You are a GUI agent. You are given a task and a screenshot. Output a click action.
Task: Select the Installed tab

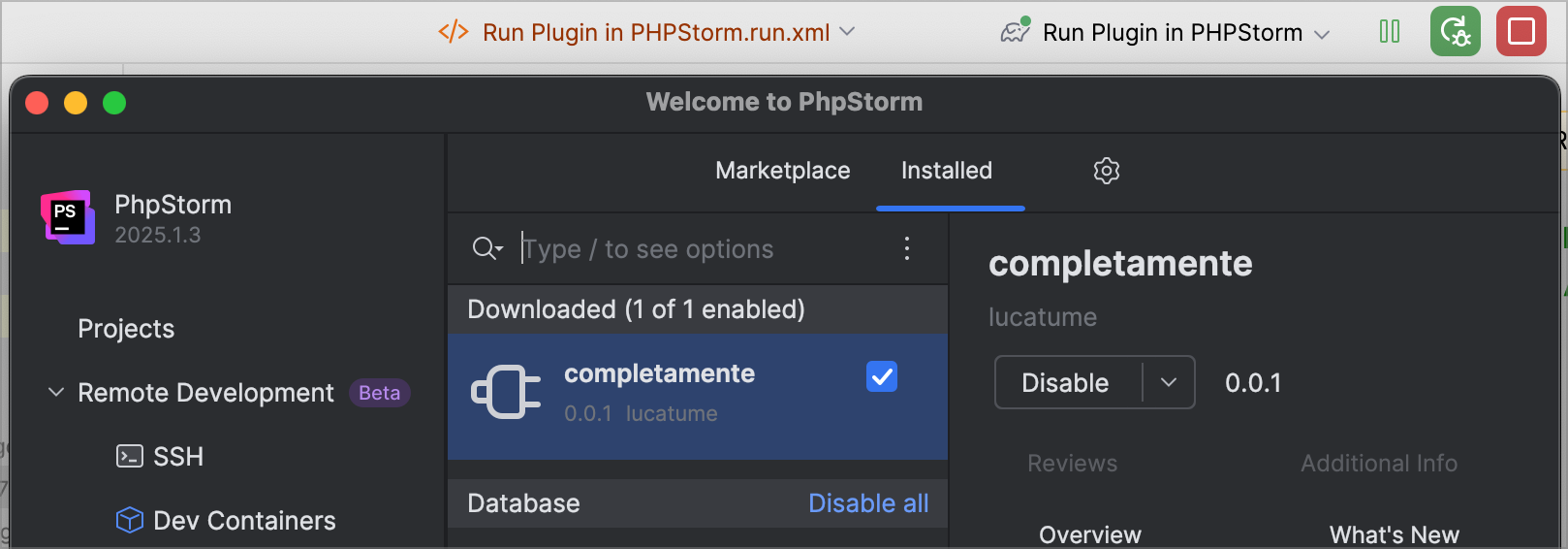click(947, 171)
